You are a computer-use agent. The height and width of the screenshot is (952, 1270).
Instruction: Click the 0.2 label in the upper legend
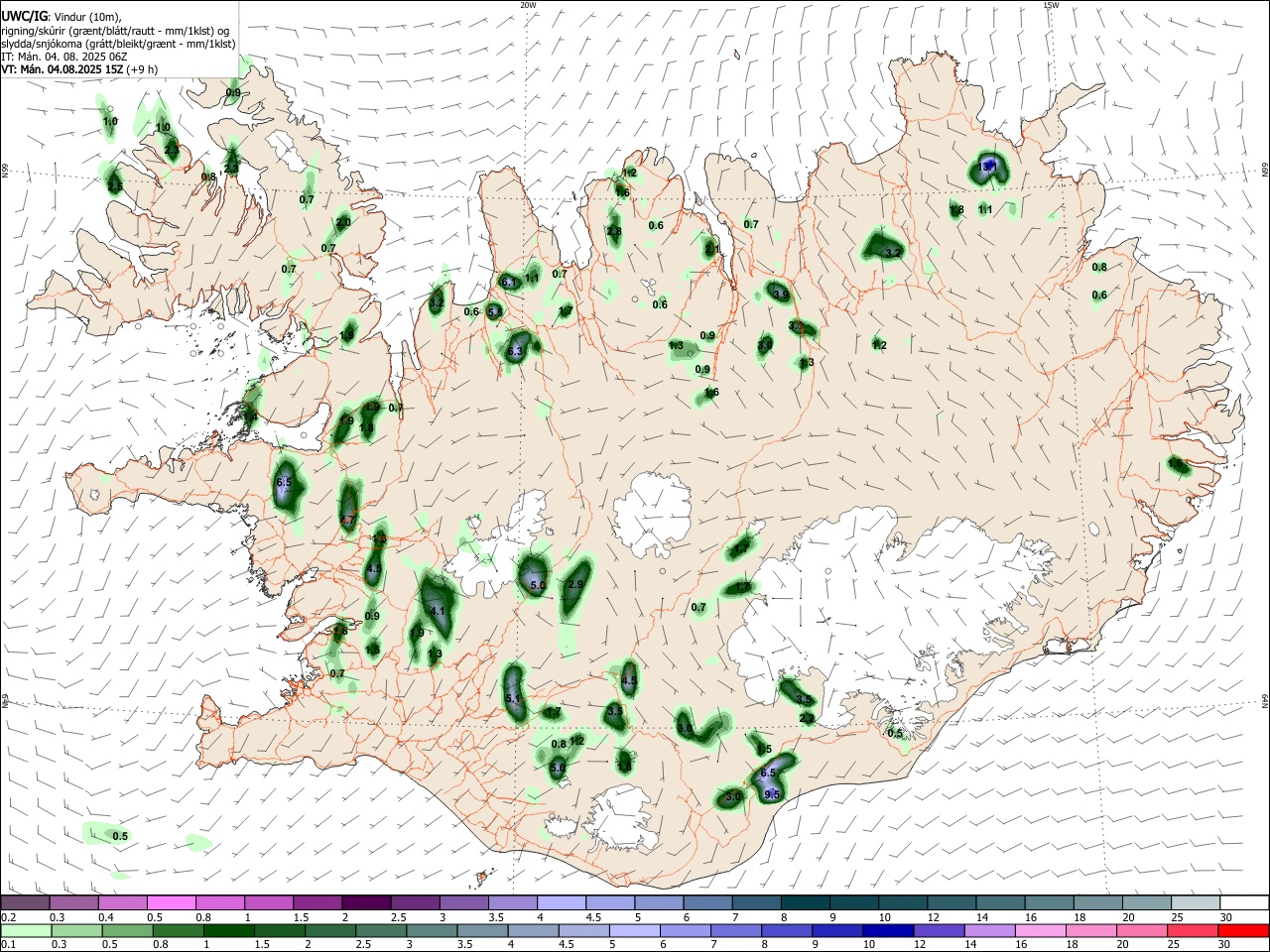pyautogui.click(x=8, y=917)
